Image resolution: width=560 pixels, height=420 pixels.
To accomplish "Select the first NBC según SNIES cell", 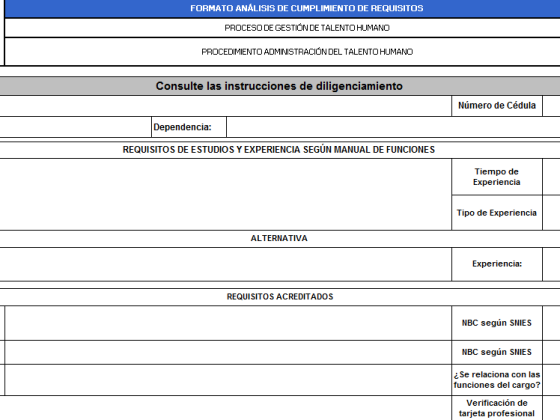I will tap(497, 323).
